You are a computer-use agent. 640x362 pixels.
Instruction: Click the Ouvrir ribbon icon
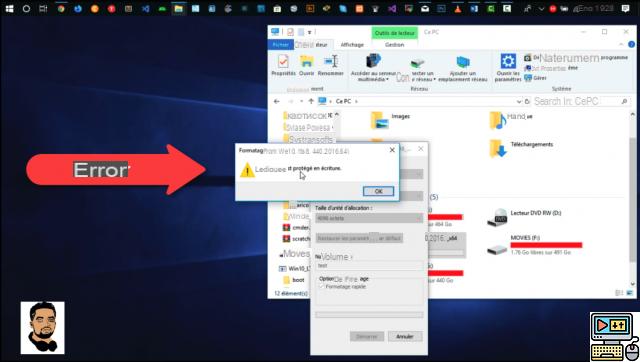click(307, 65)
